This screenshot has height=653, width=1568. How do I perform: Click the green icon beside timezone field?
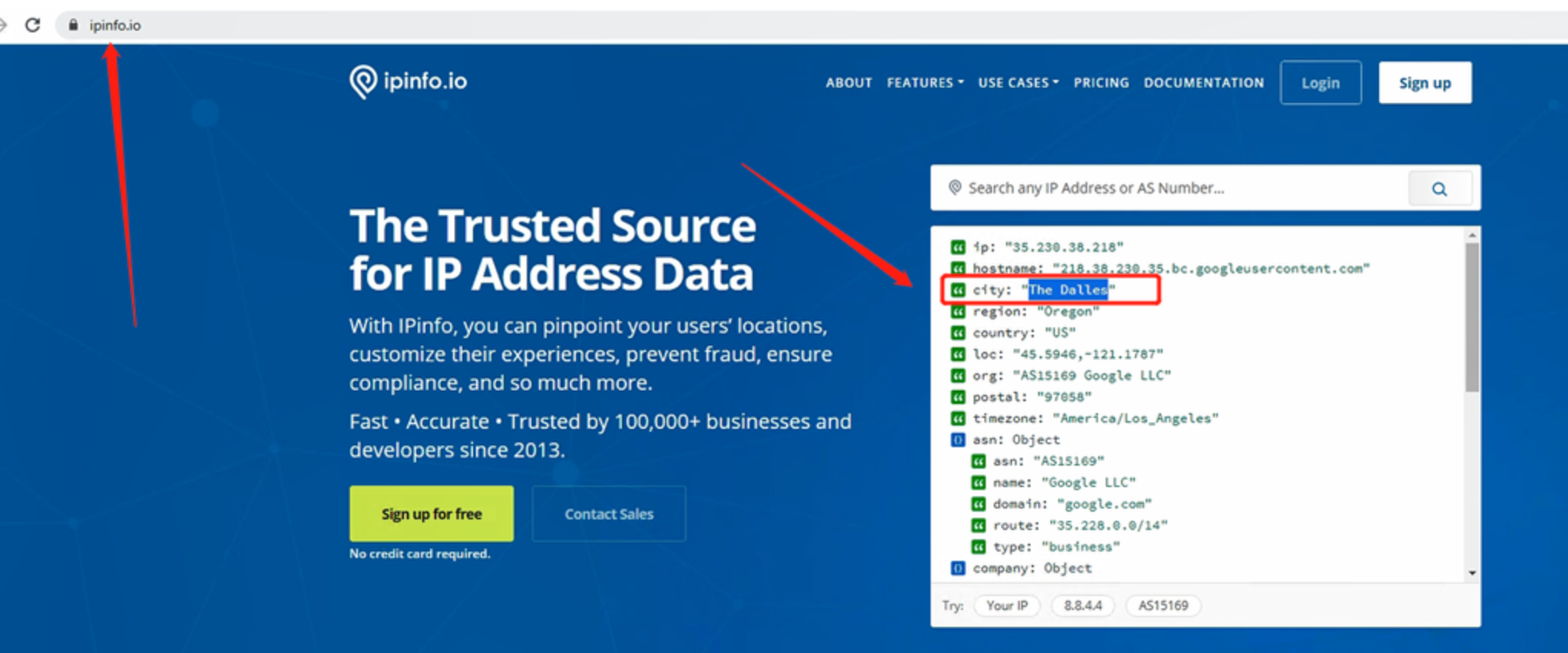(x=958, y=418)
